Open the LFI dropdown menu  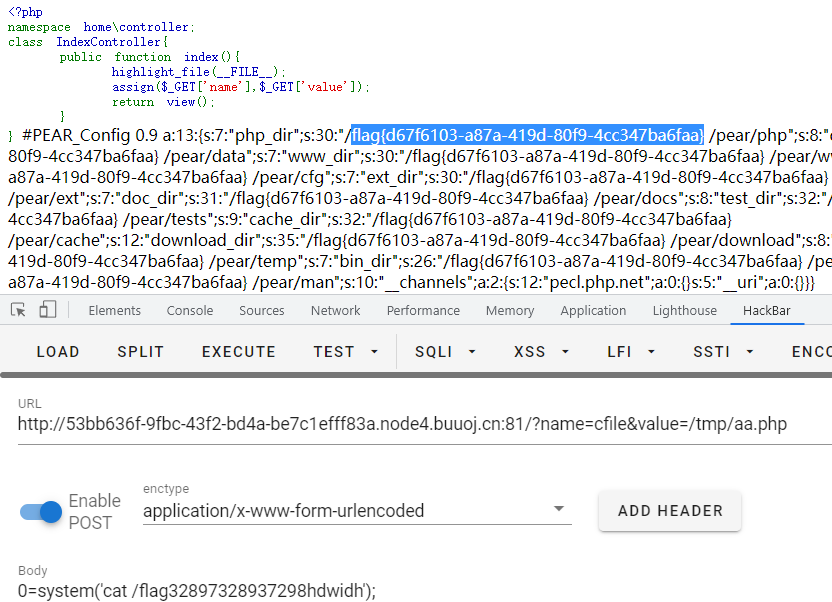(x=631, y=352)
